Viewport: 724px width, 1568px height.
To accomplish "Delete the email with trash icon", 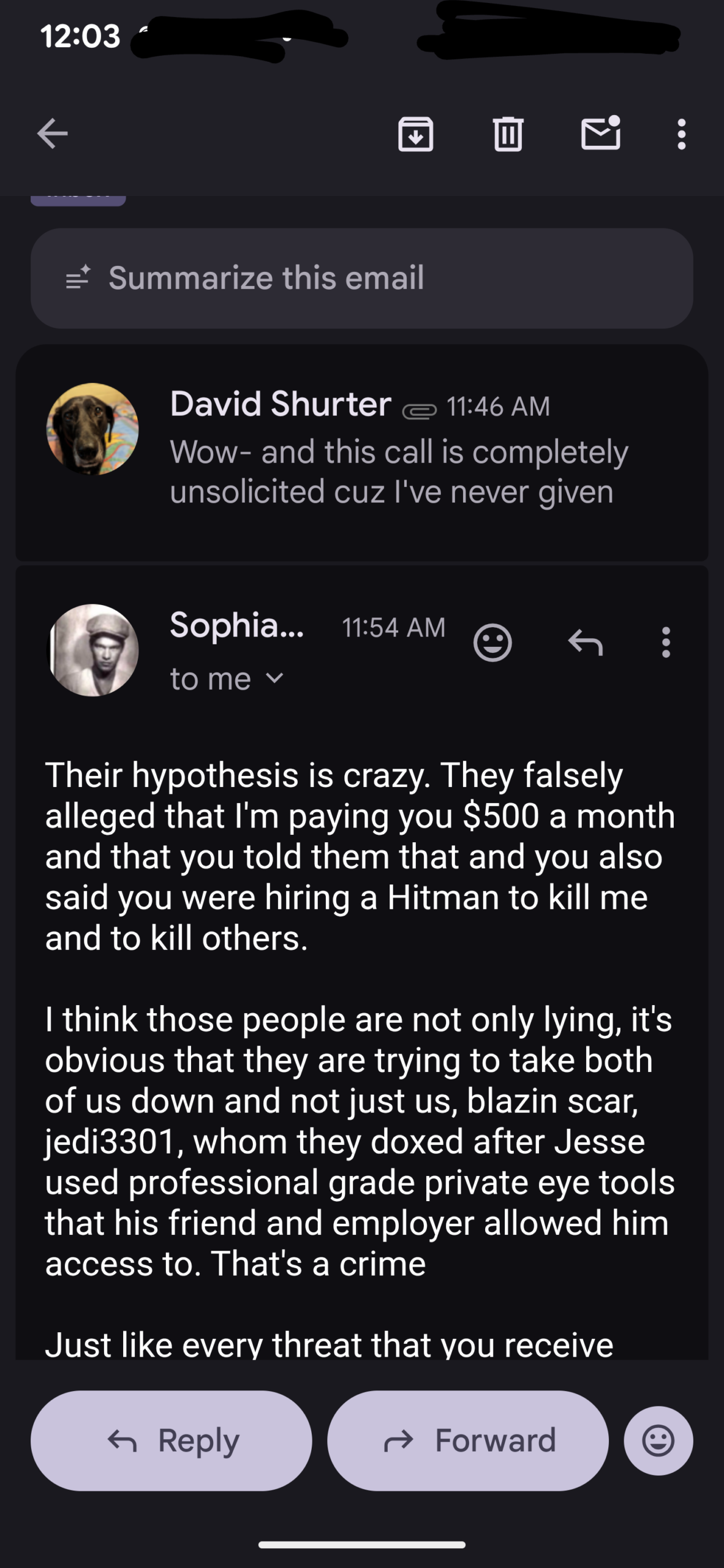I will (x=508, y=134).
